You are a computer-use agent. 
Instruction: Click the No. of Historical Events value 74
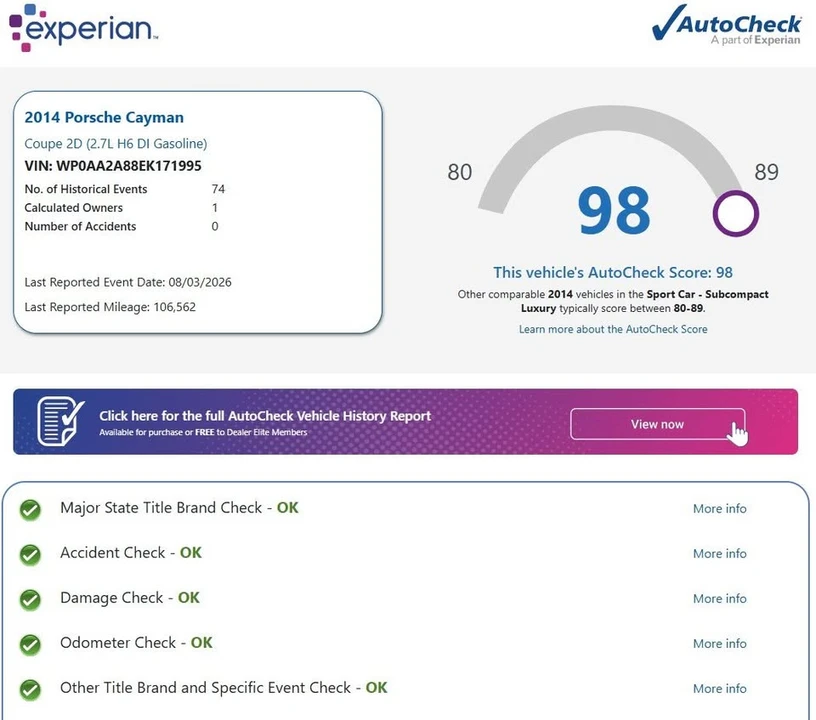pos(218,189)
